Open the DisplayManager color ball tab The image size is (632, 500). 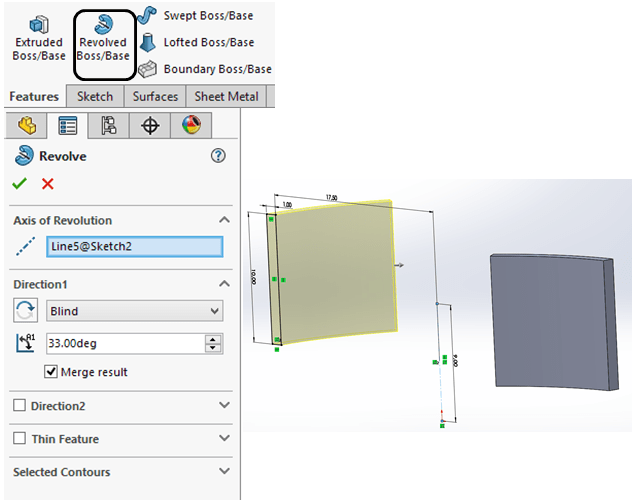coord(191,125)
